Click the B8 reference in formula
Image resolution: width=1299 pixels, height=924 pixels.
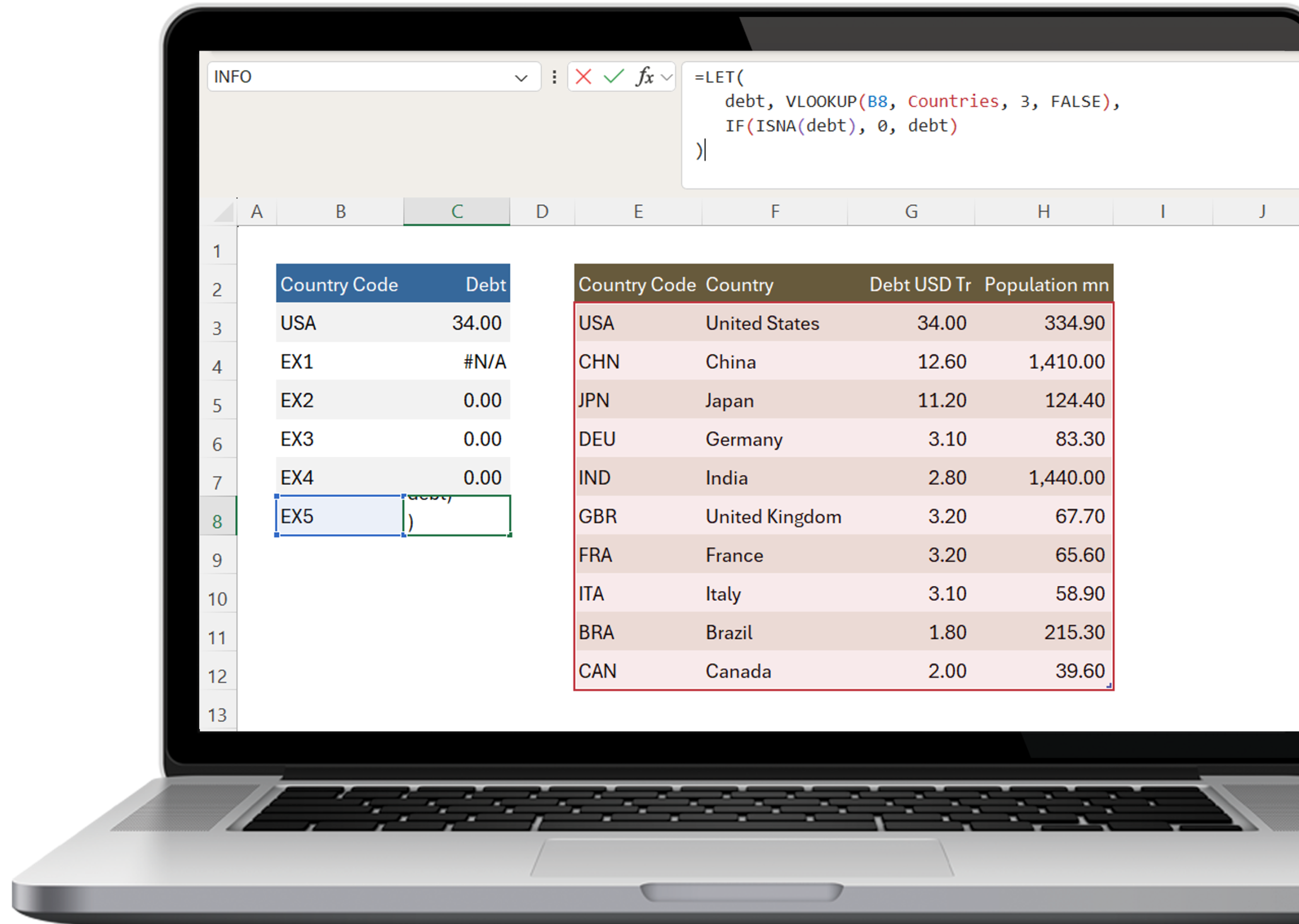pos(877,101)
